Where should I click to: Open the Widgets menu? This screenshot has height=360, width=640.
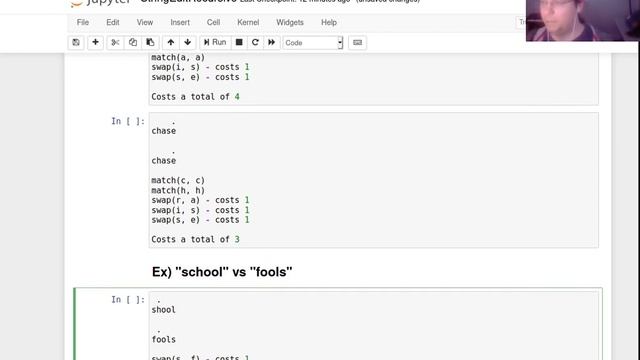tap(290, 22)
